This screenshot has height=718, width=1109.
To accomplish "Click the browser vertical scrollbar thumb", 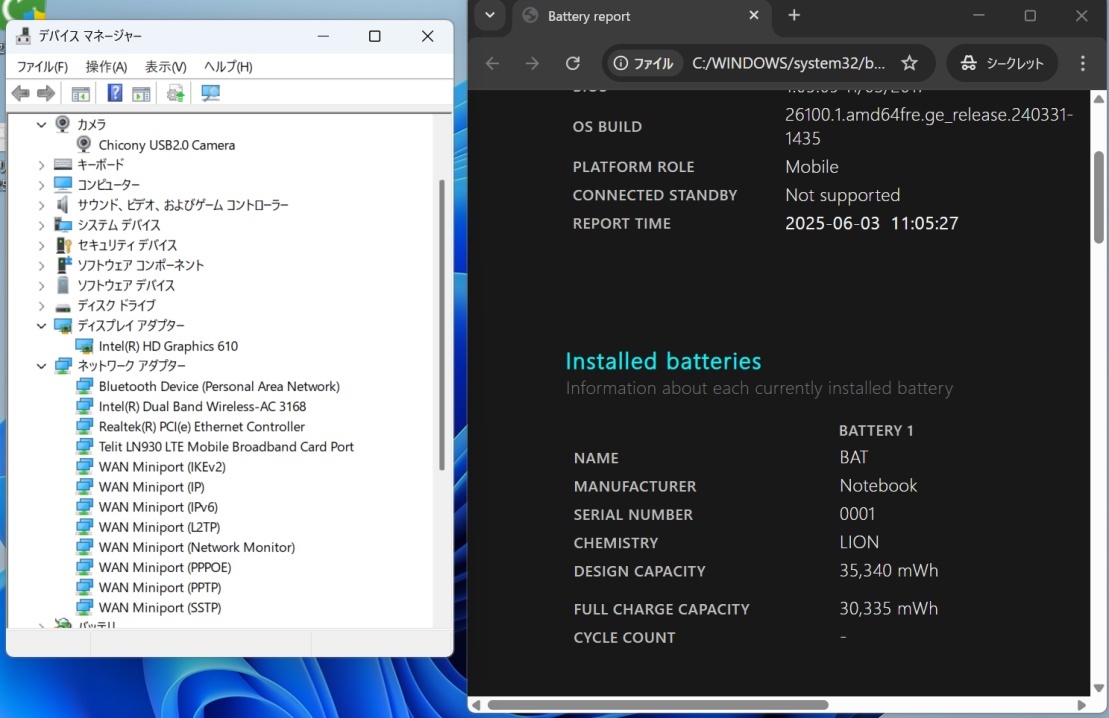I will (1098, 198).
